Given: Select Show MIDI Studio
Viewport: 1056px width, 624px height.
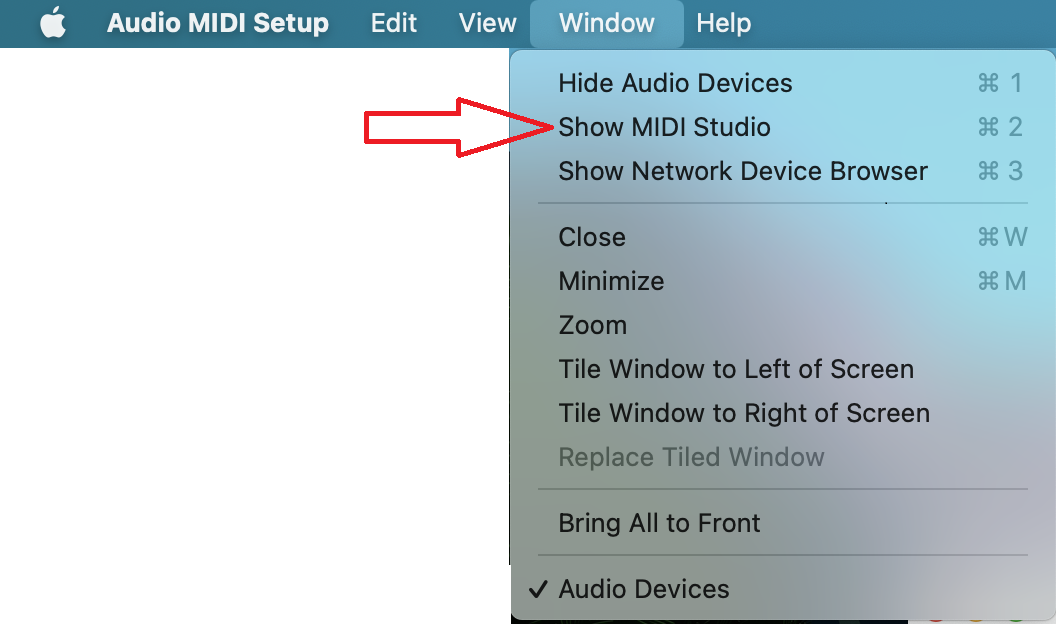Looking at the screenshot, I should [783, 127].
